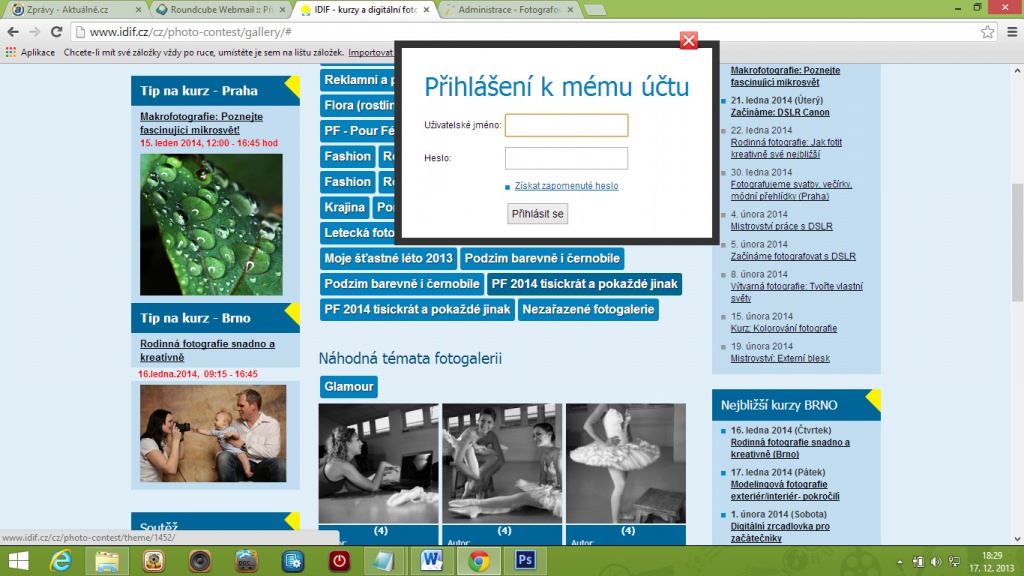Image resolution: width=1024 pixels, height=576 pixels.
Task: Open the two dancers glamour thumbnail
Action: (x=502, y=464)
